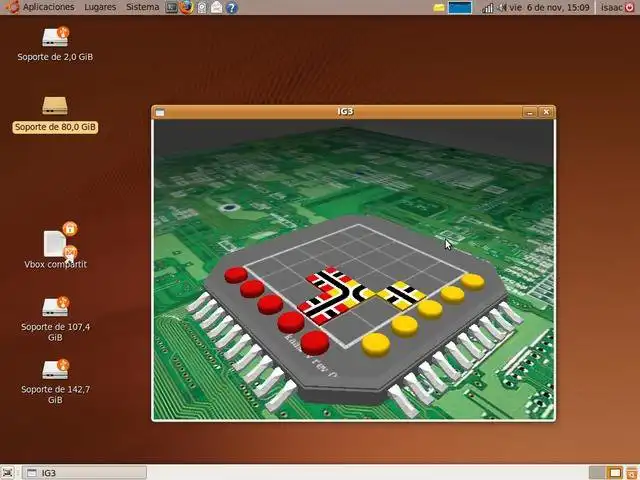Viewport: 640px width, 480px height.
Task: Pick the red disc nearest the board's front corner
Action: tap(315, 342)
